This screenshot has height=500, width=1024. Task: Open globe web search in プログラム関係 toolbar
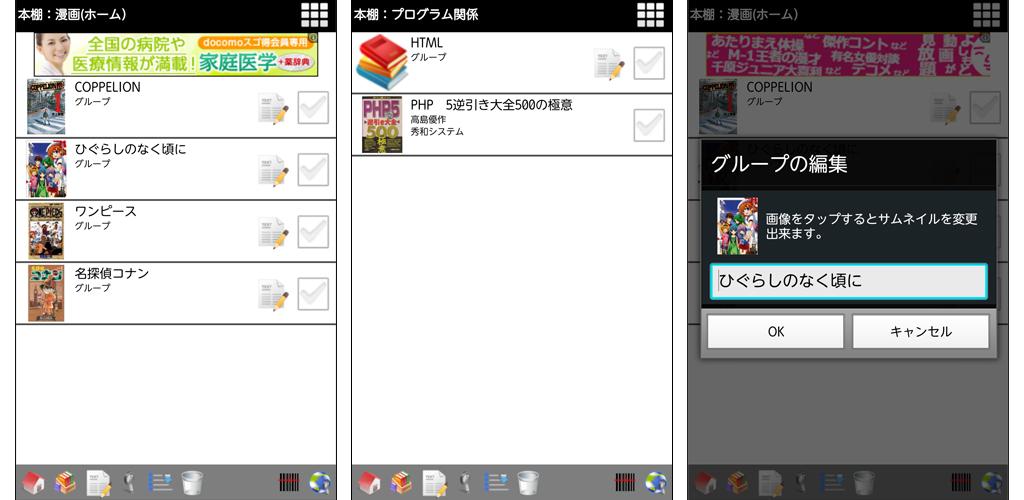point(655,483)
